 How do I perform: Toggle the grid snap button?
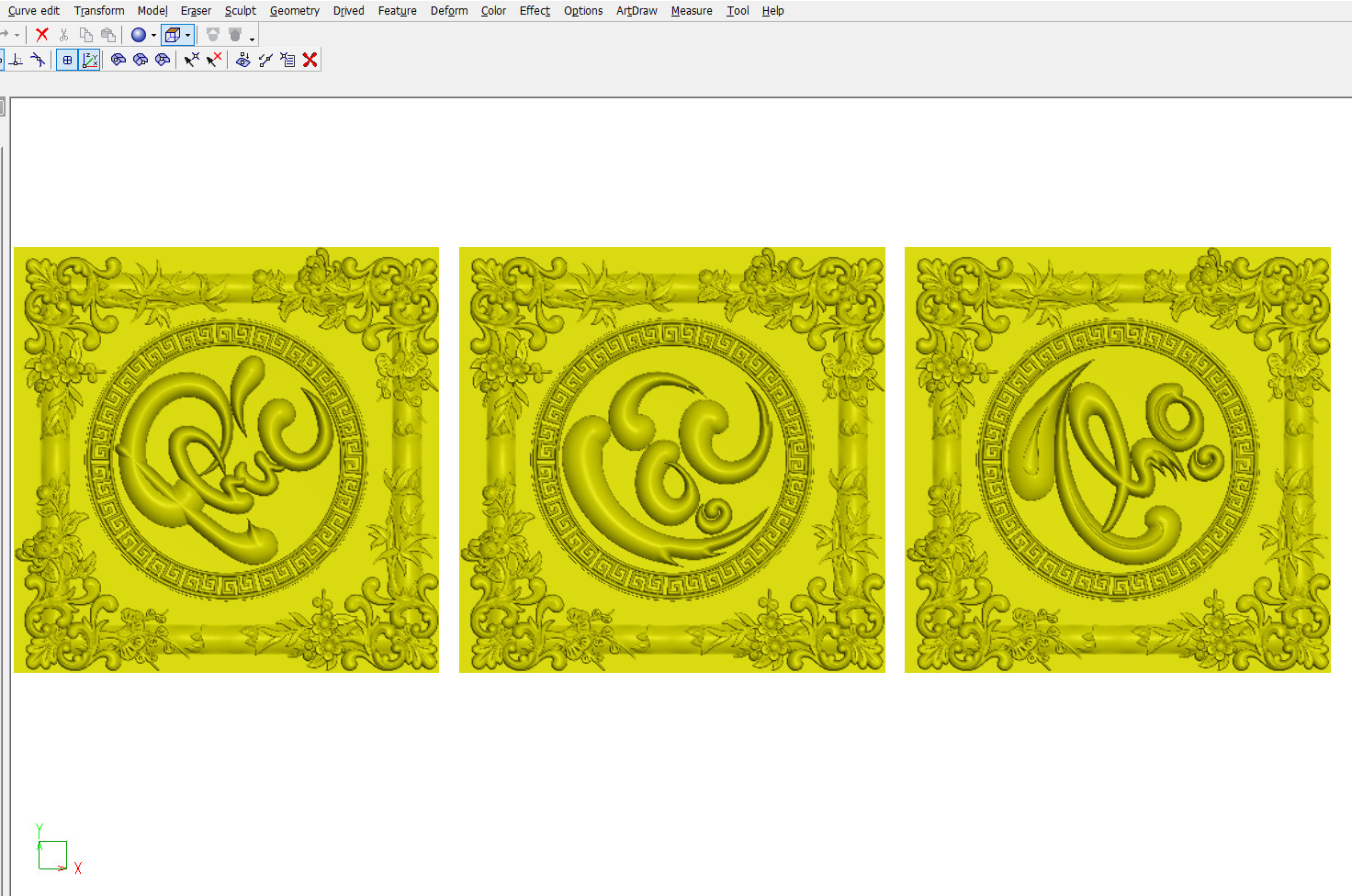67,60
